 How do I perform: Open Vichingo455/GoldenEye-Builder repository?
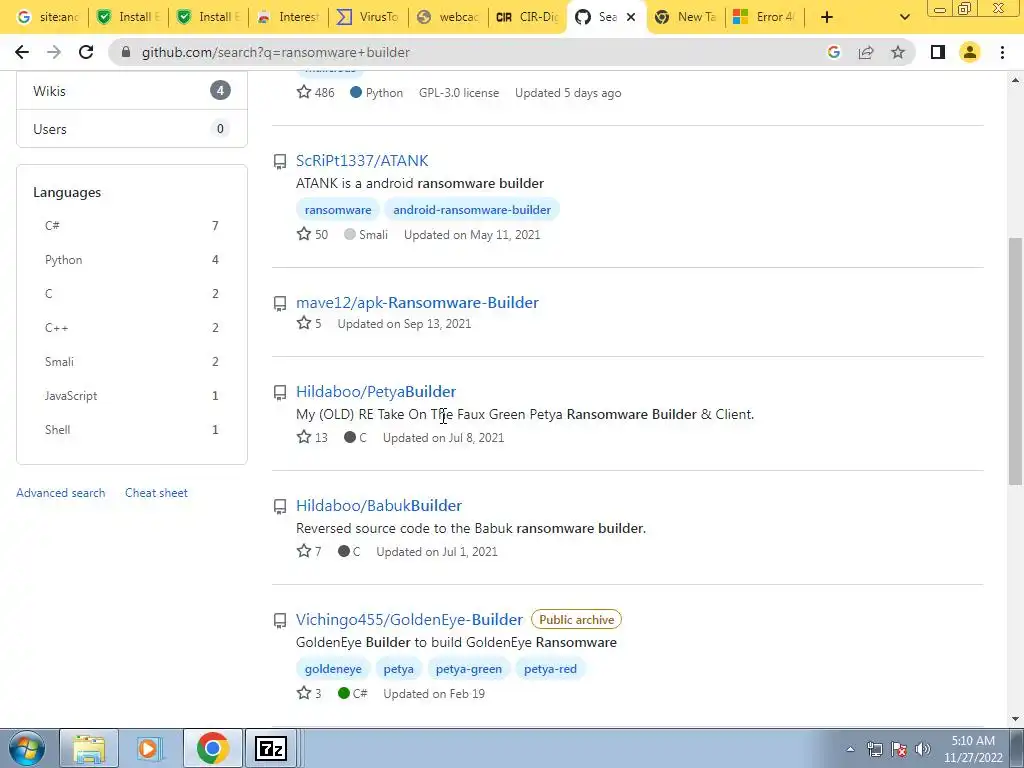(x=409, y=619)
